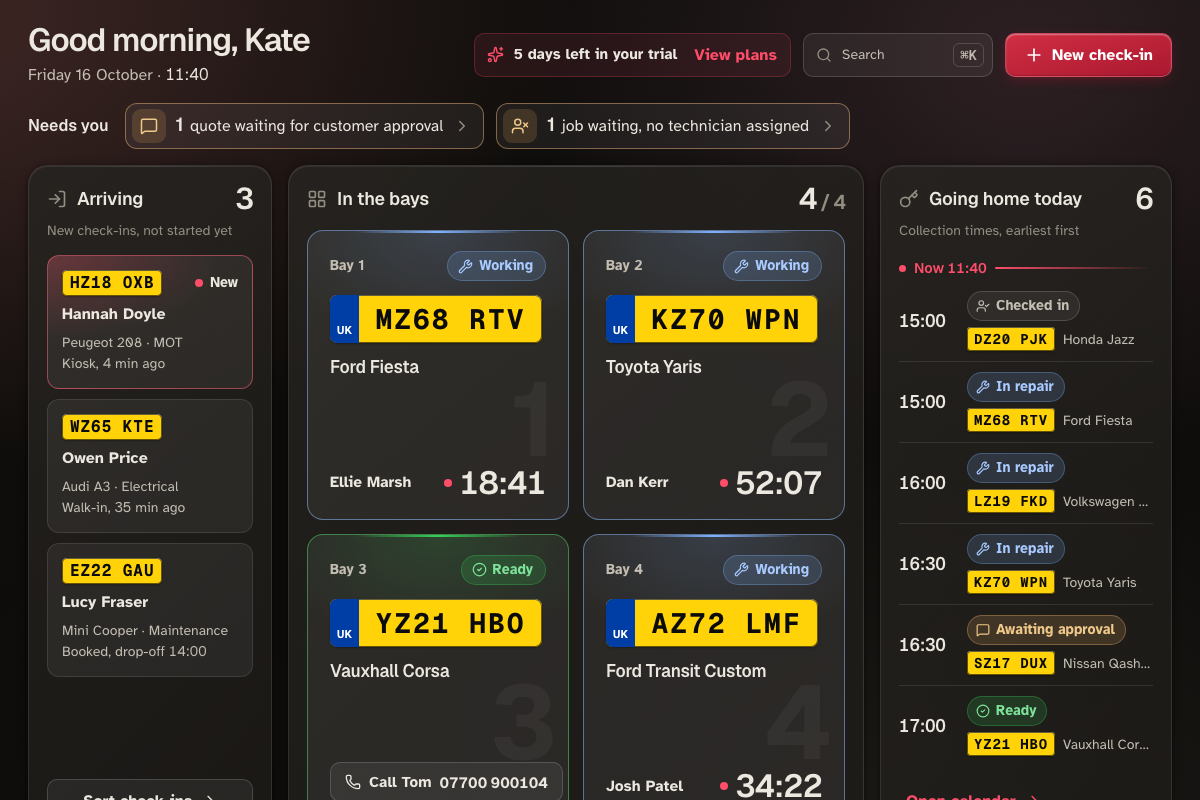This screenshot has height=800, width=1200.
Task: Click the plus icon on New check-in
Action: (1034, 55)
